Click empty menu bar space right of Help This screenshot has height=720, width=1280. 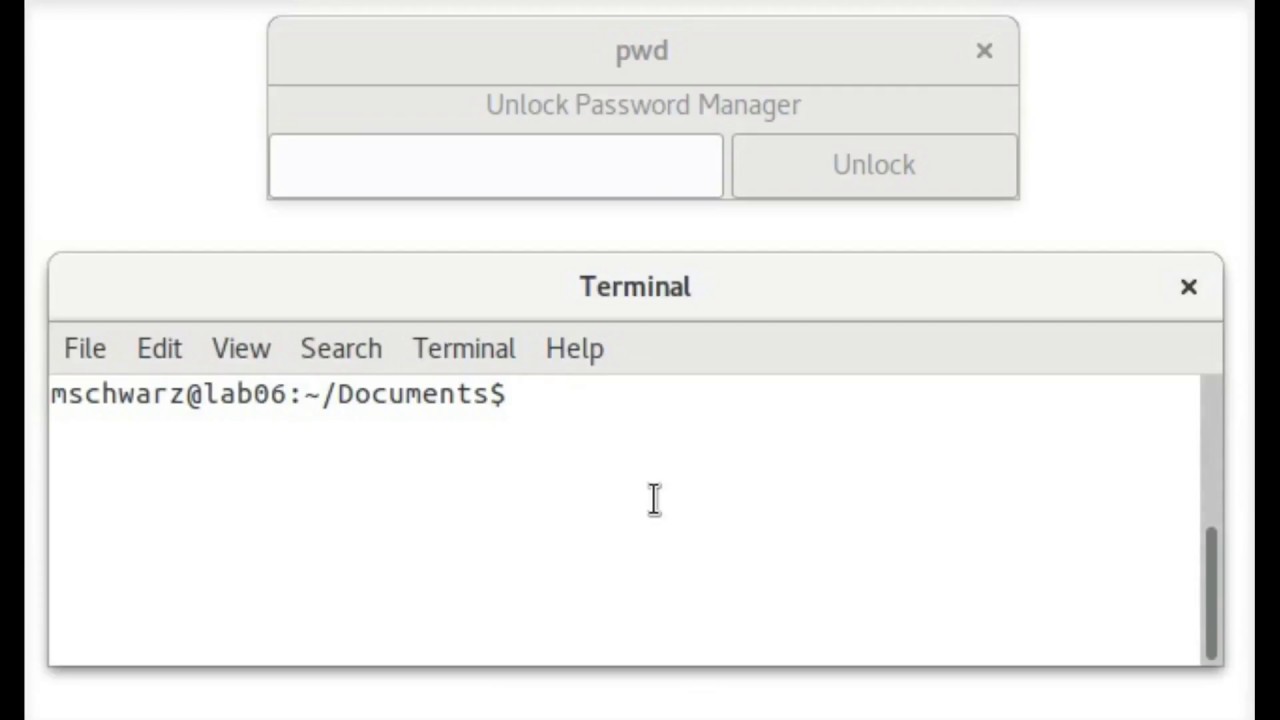[x=900, y=348]
